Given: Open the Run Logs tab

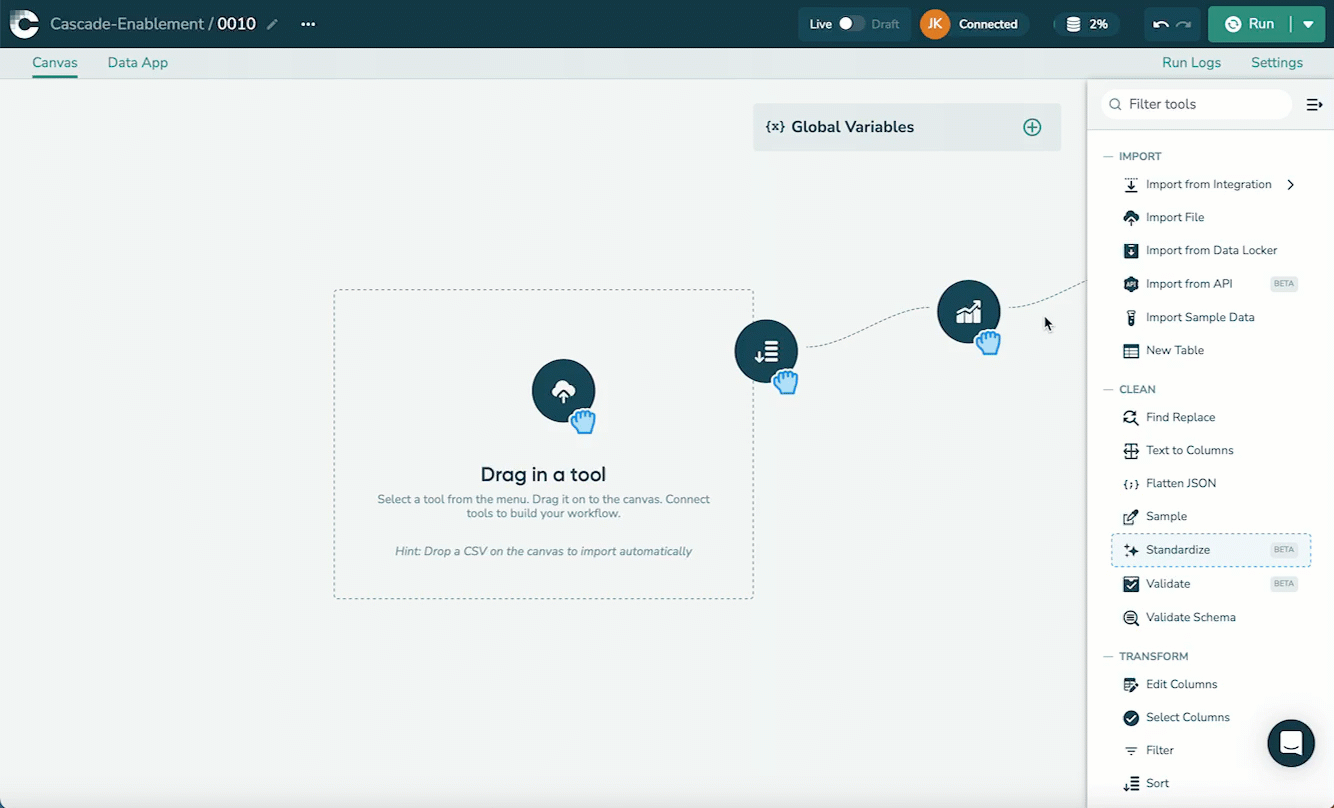Looking at the screenshot, I should tap(1191, 62).
